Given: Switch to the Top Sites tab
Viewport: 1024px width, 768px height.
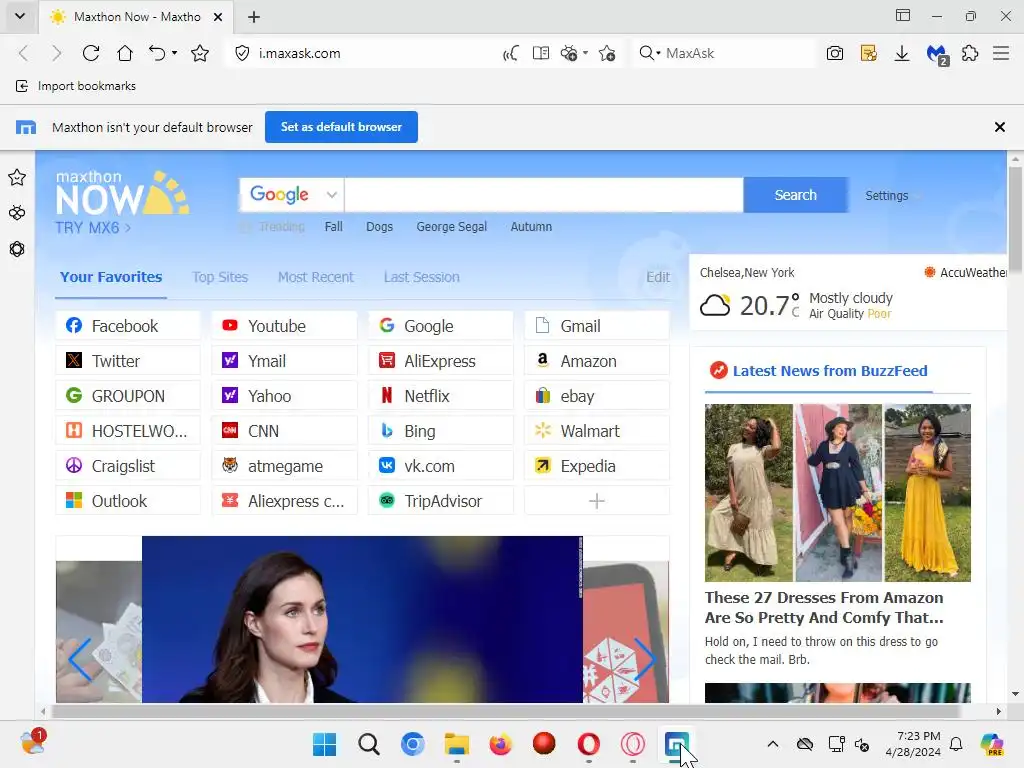Looking at the screenshot, I should 220,277.
